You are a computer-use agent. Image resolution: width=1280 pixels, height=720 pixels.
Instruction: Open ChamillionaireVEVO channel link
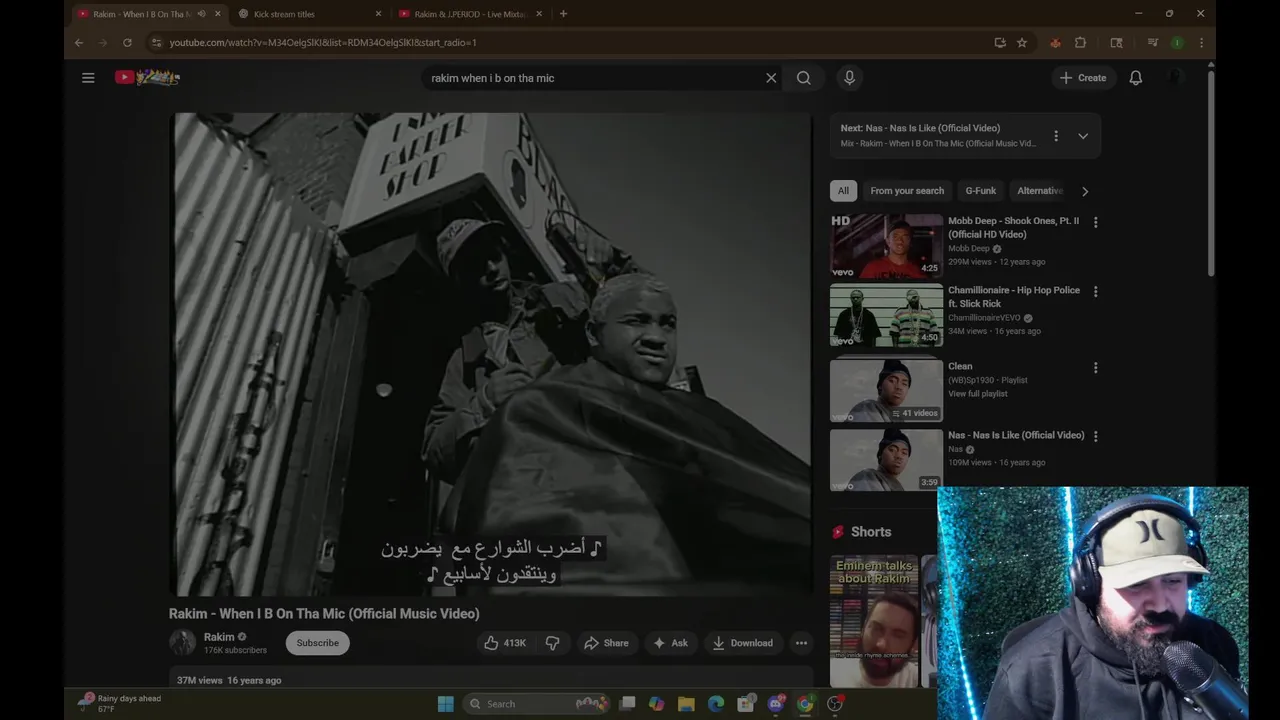[x=984, y=318]
